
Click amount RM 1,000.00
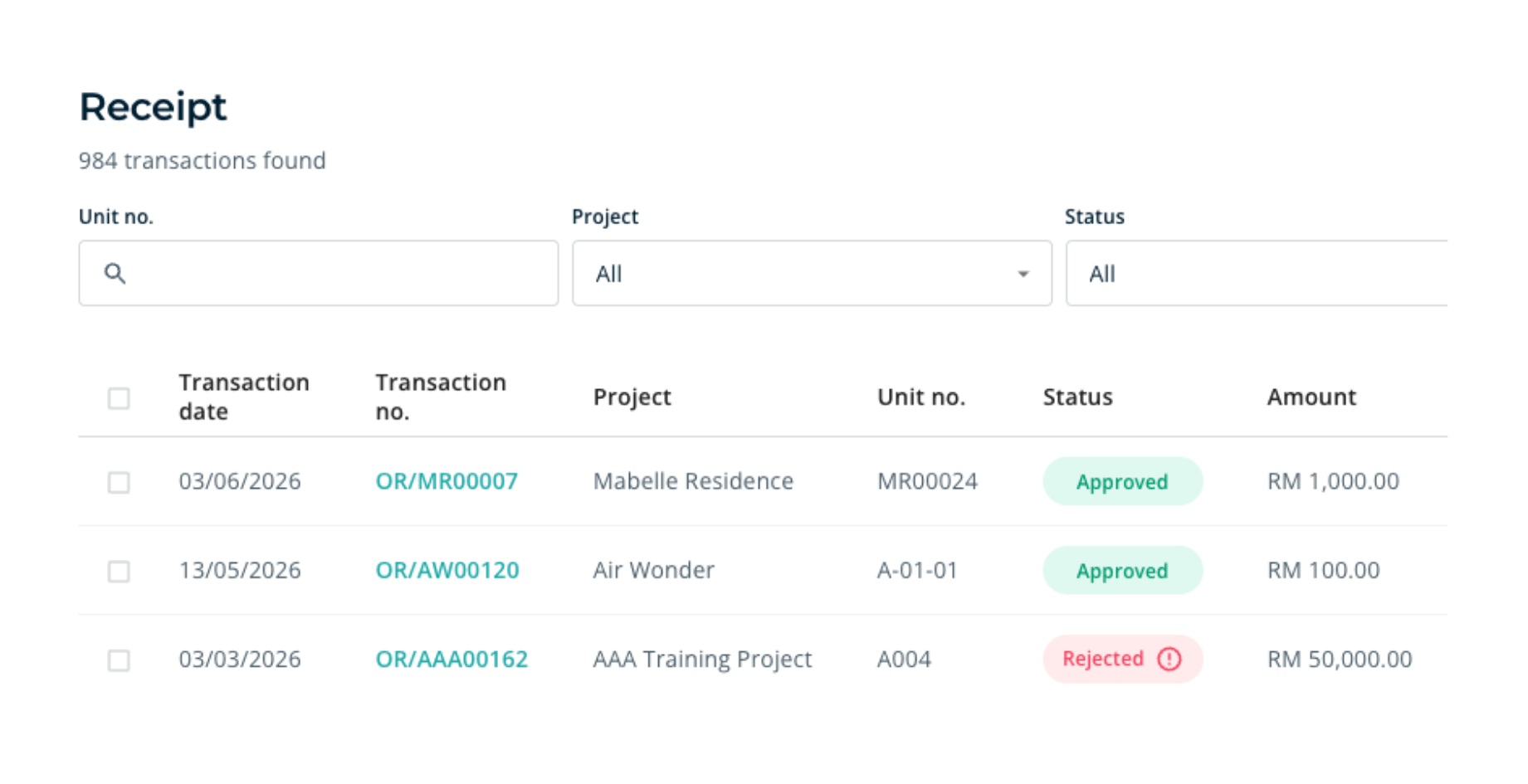1333,481
